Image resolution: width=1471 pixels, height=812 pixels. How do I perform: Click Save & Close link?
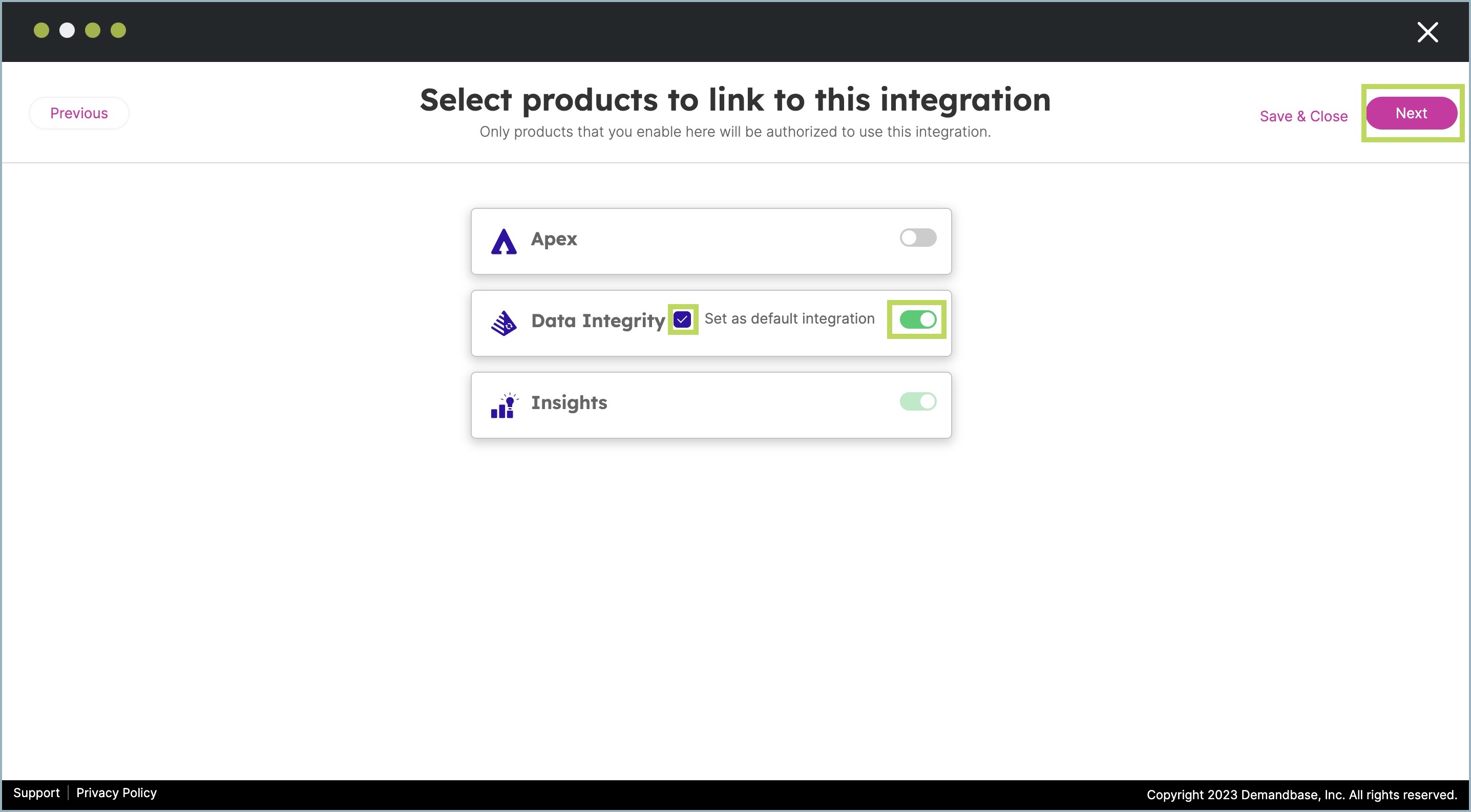1303,116
